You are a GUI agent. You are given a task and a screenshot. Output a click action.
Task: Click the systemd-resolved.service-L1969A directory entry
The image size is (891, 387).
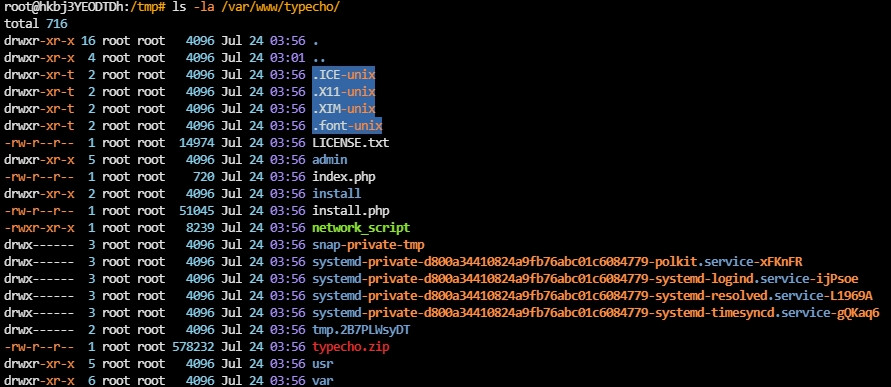pyautogui.click(x=592, y=296)
